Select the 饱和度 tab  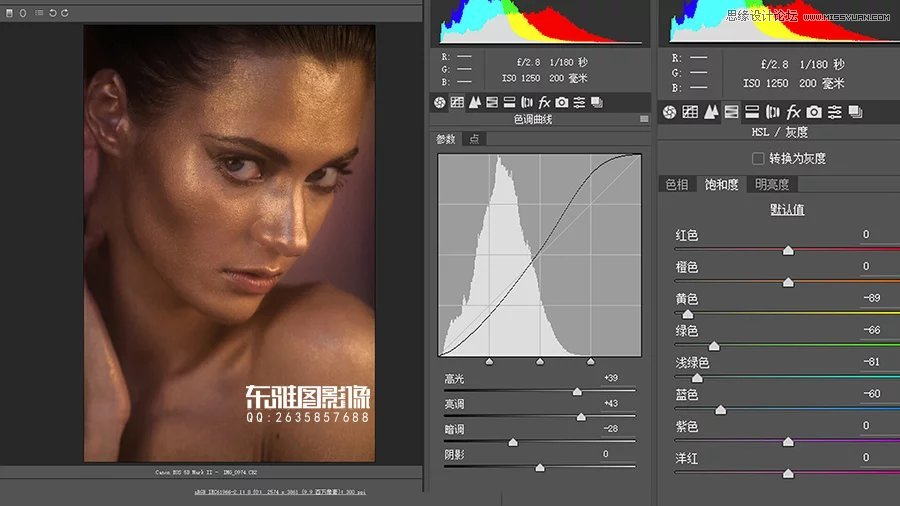(721, 184)
